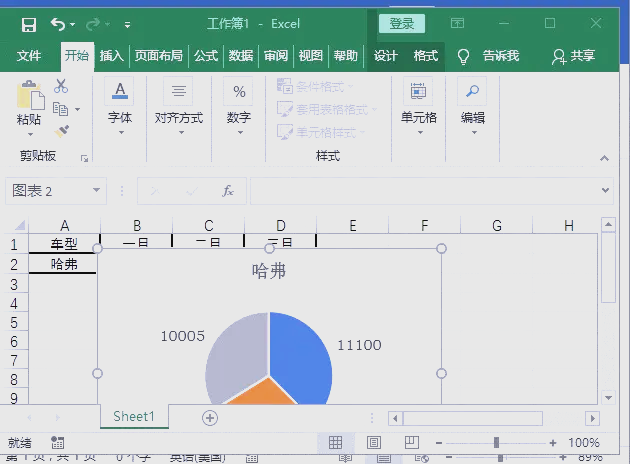Viewport: 630px width, 464px height.
Task: Open the 数字 number format group
Action: point(239,106)
